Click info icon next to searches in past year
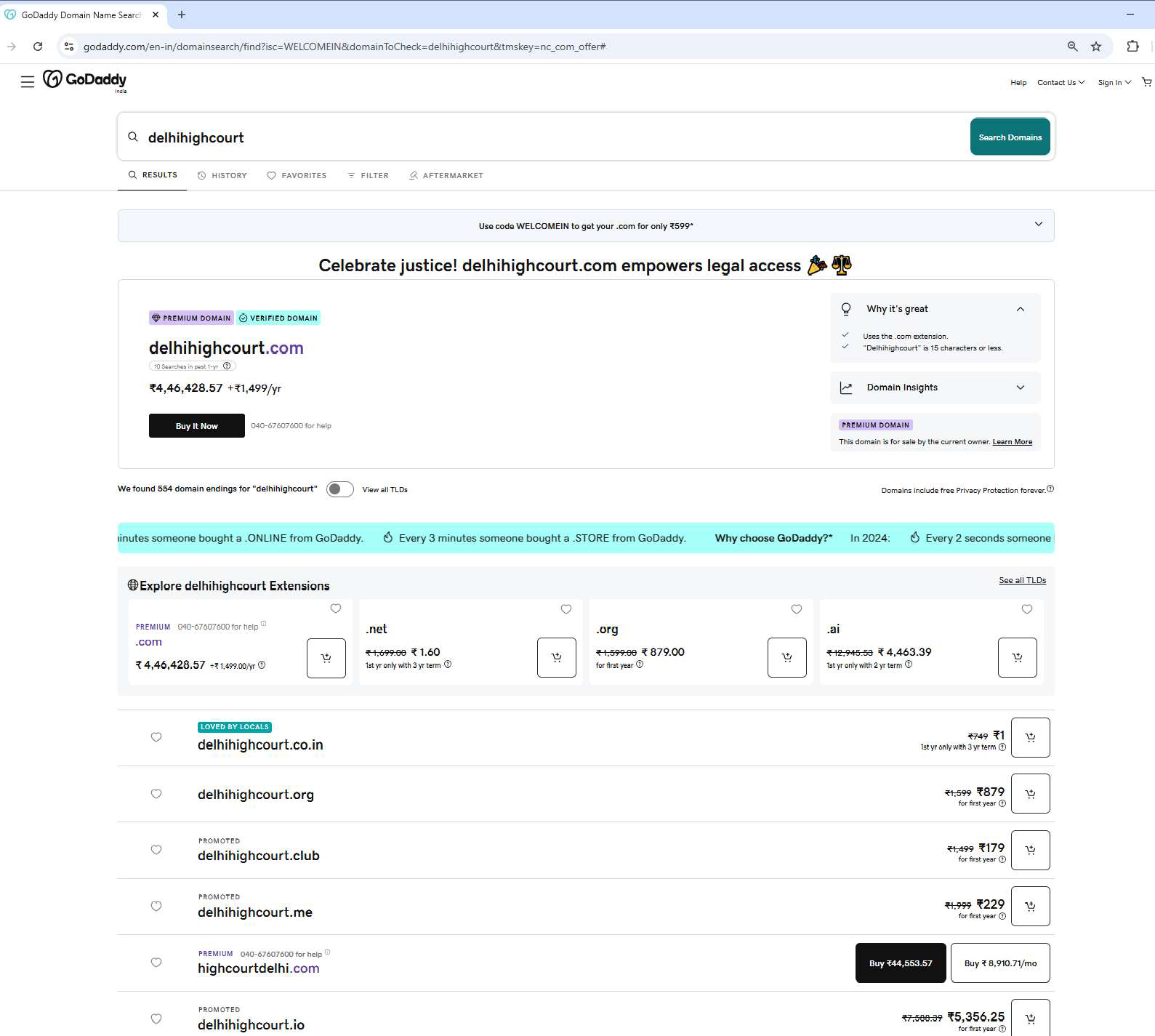The image size is (1155, 1036). 227,366
